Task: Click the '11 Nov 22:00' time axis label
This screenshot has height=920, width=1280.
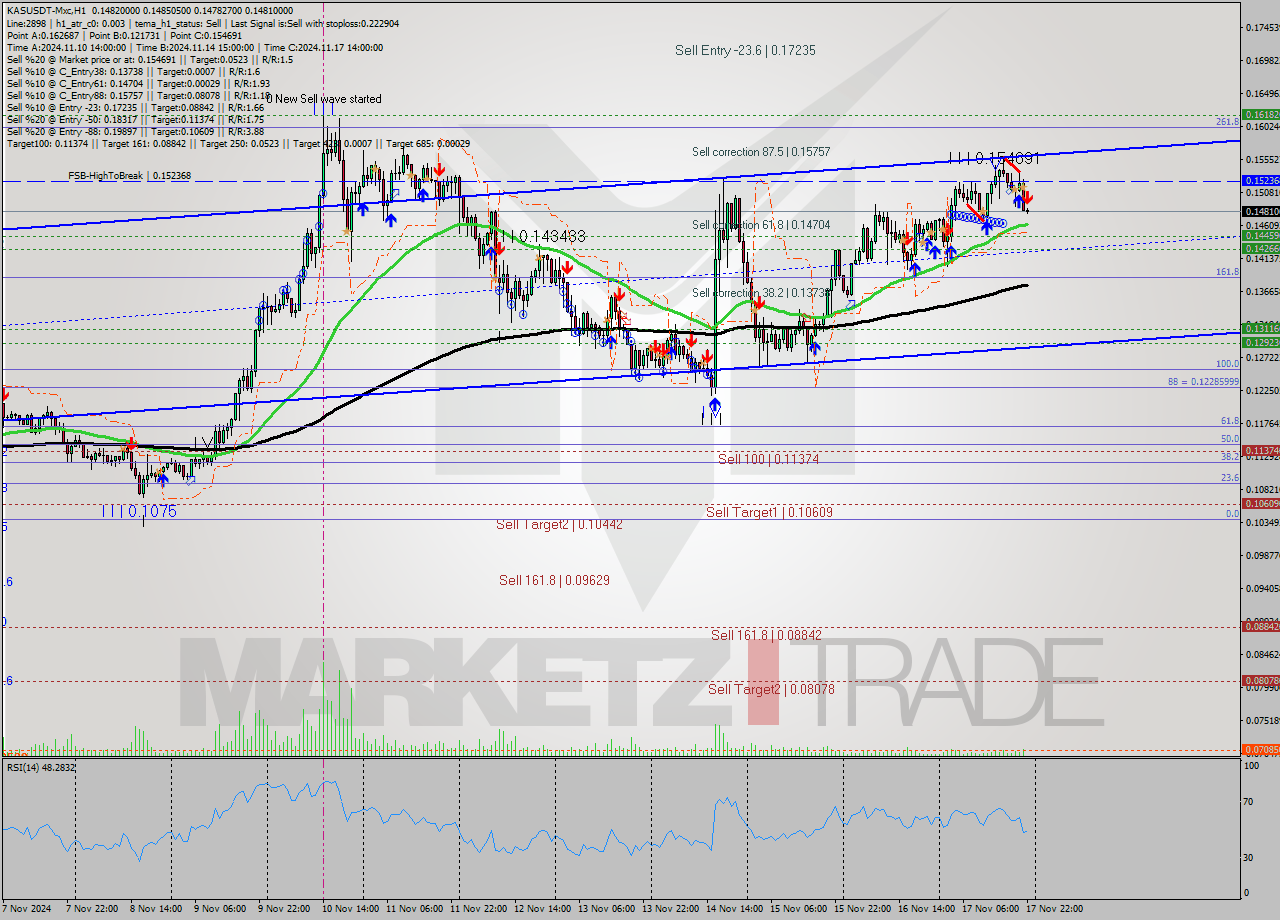Action: (481, 908)
